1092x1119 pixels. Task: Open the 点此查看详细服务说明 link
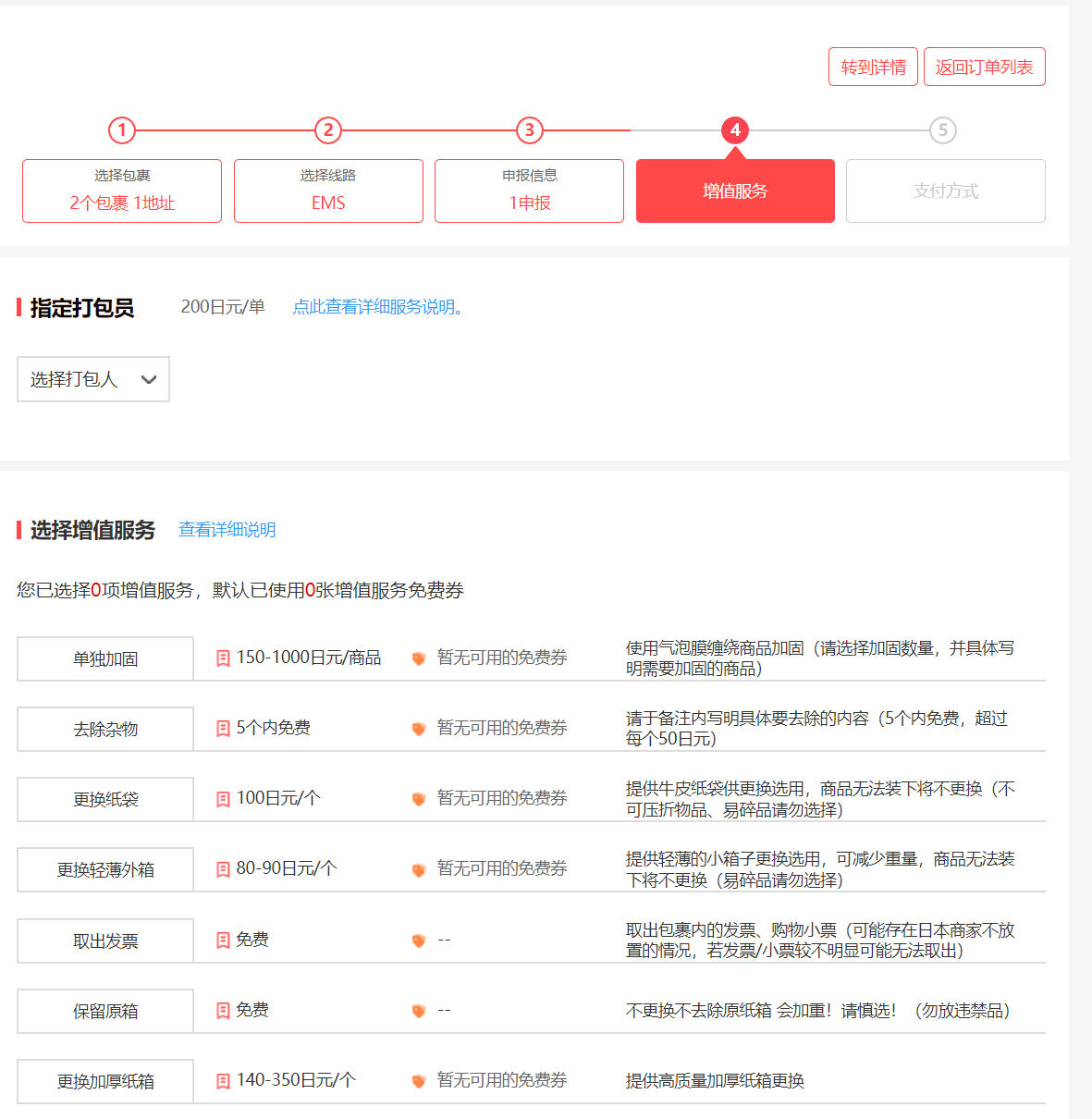pyautogui.click(x=377, y=307)
